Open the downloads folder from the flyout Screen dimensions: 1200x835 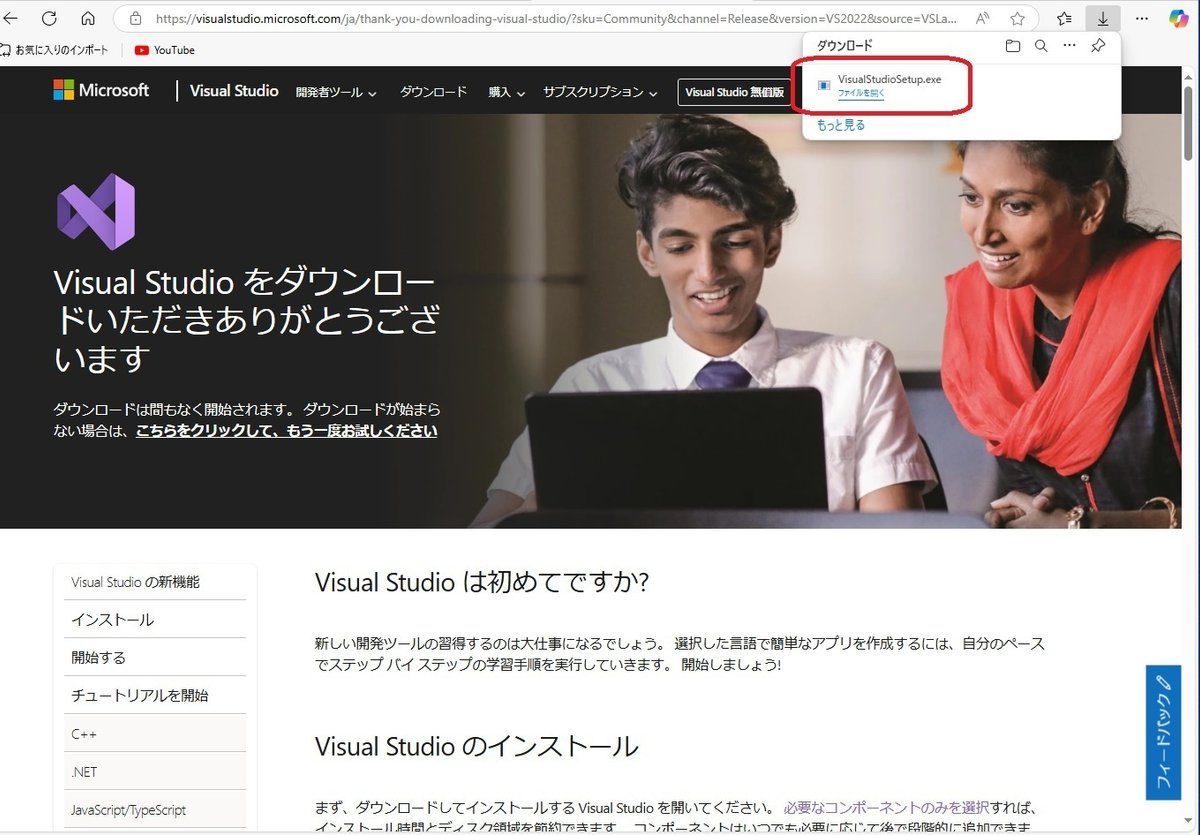[1013, 45]
